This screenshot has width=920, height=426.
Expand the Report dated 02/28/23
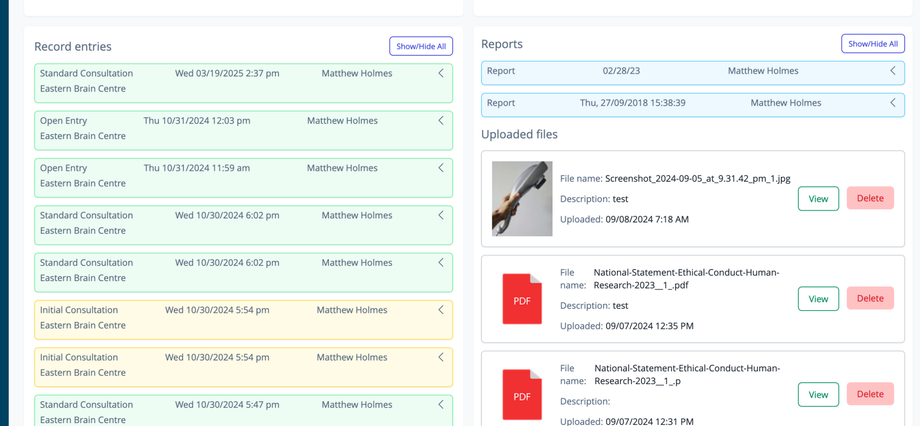[893, 71]
